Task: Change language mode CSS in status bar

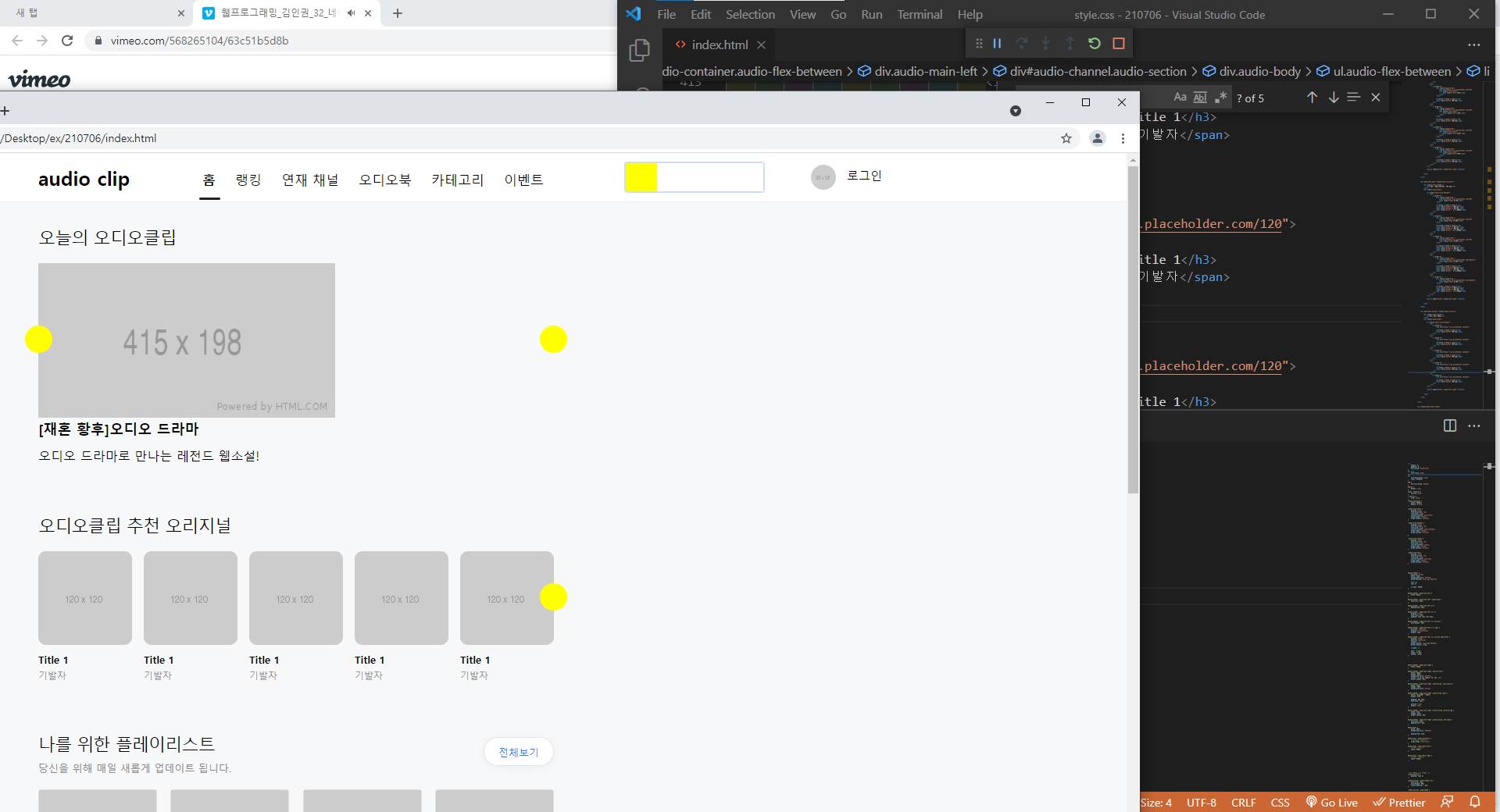Action: [1280, 803]
